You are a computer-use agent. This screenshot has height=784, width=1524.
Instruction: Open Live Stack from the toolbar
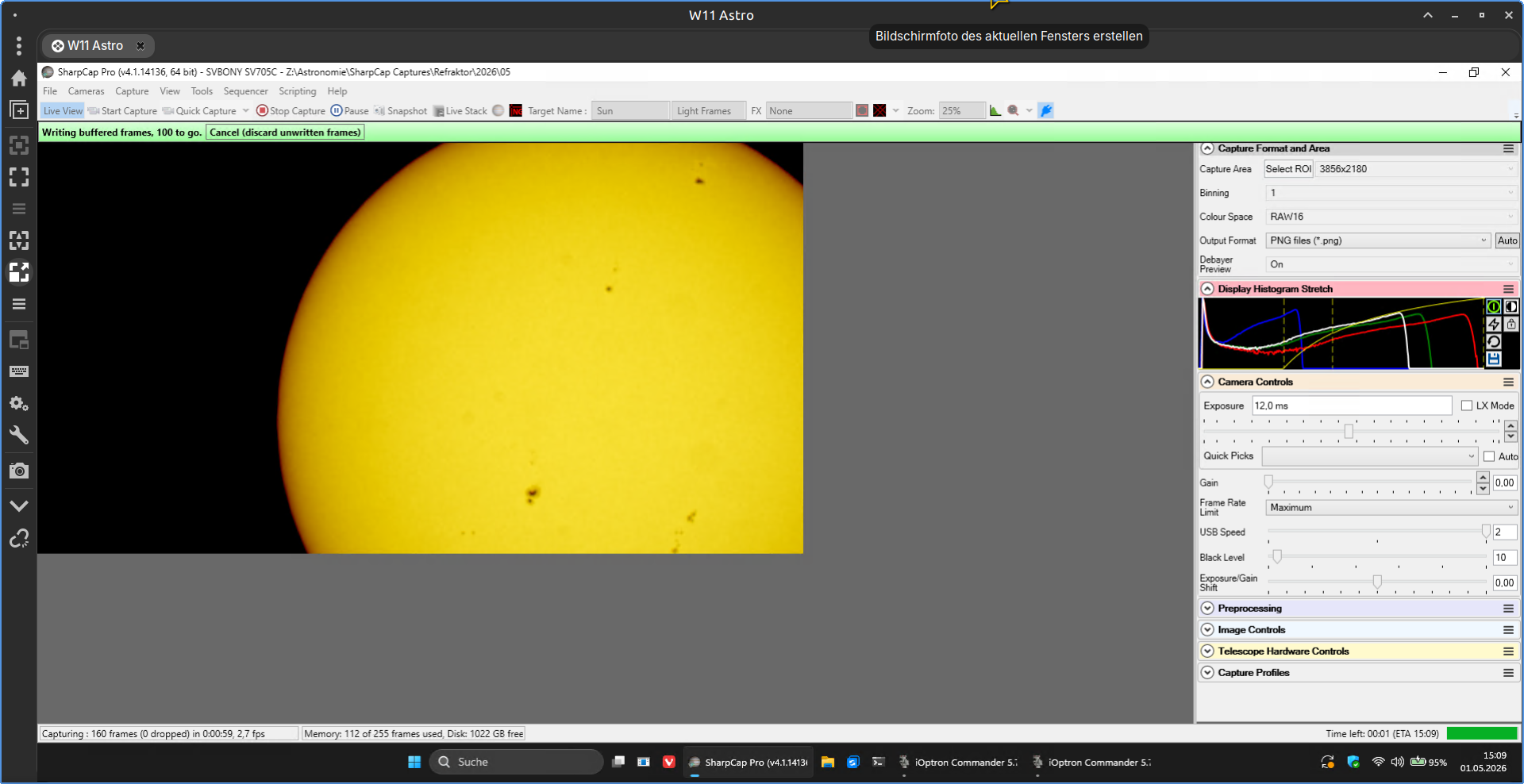pos(460,111)
